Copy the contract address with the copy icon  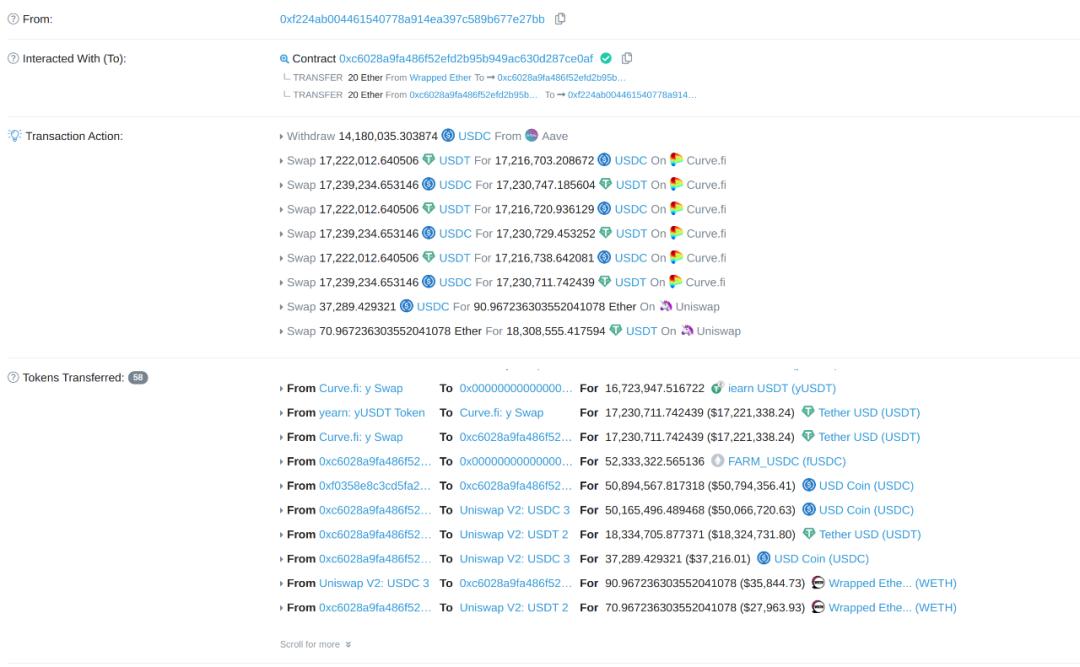(x=627, y=58)
